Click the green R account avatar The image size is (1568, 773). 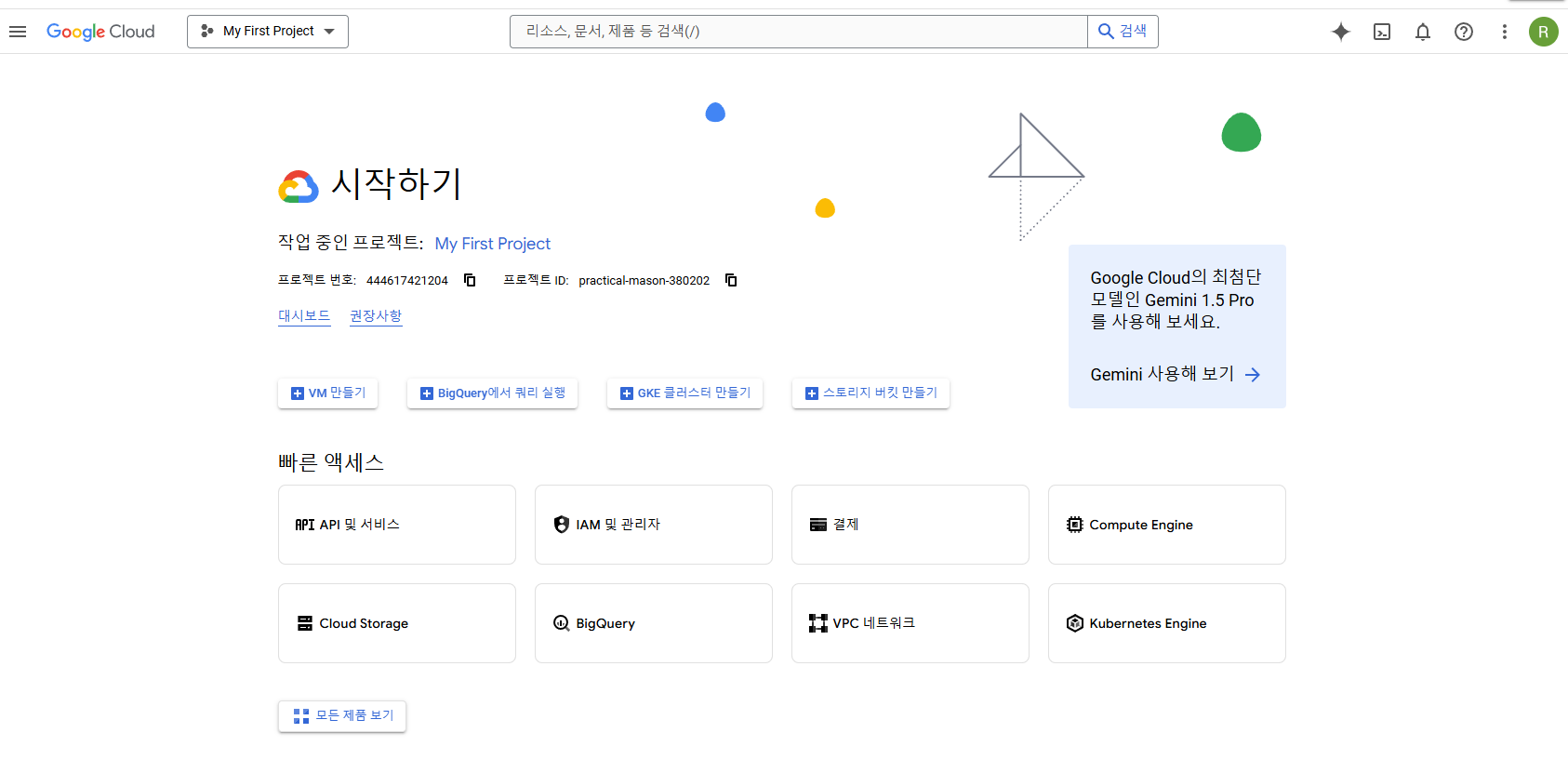[x=1544, y=32]
